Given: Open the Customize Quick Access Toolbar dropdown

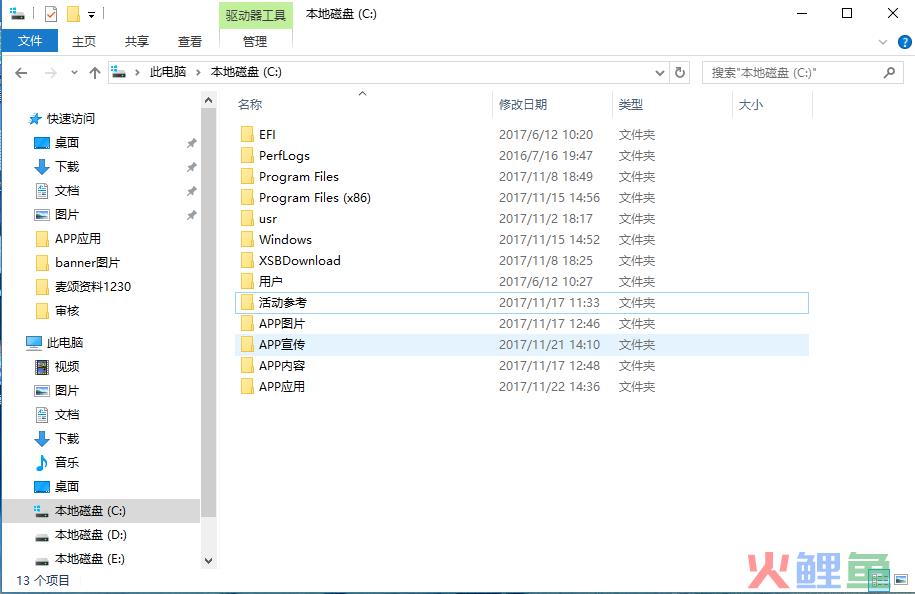Looking at the screenshot, I should coord(92,15).
